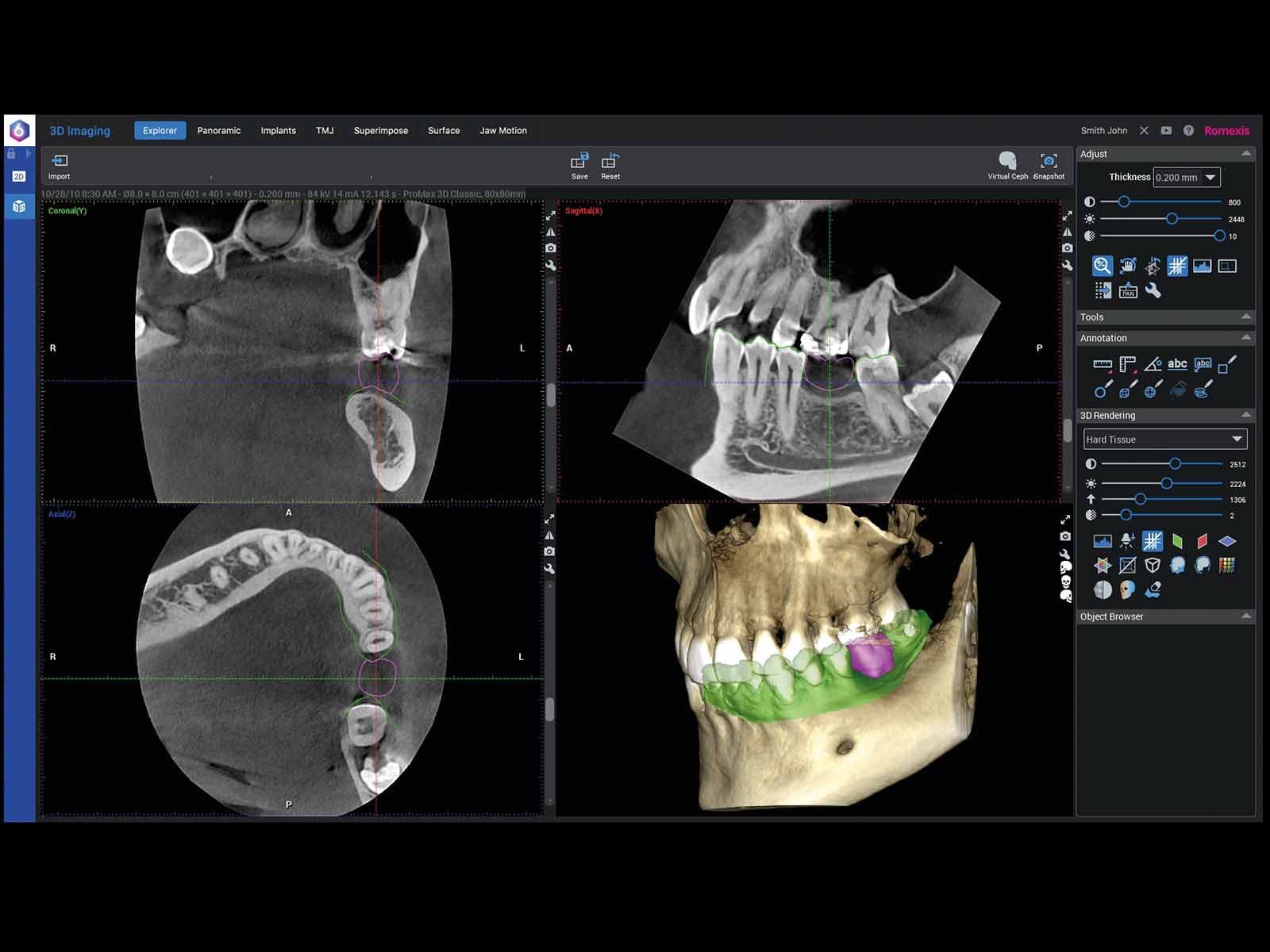Adjust the 3D Rendering threshold slider at 1306
1270x952 pixels.
pos(1140,499)
